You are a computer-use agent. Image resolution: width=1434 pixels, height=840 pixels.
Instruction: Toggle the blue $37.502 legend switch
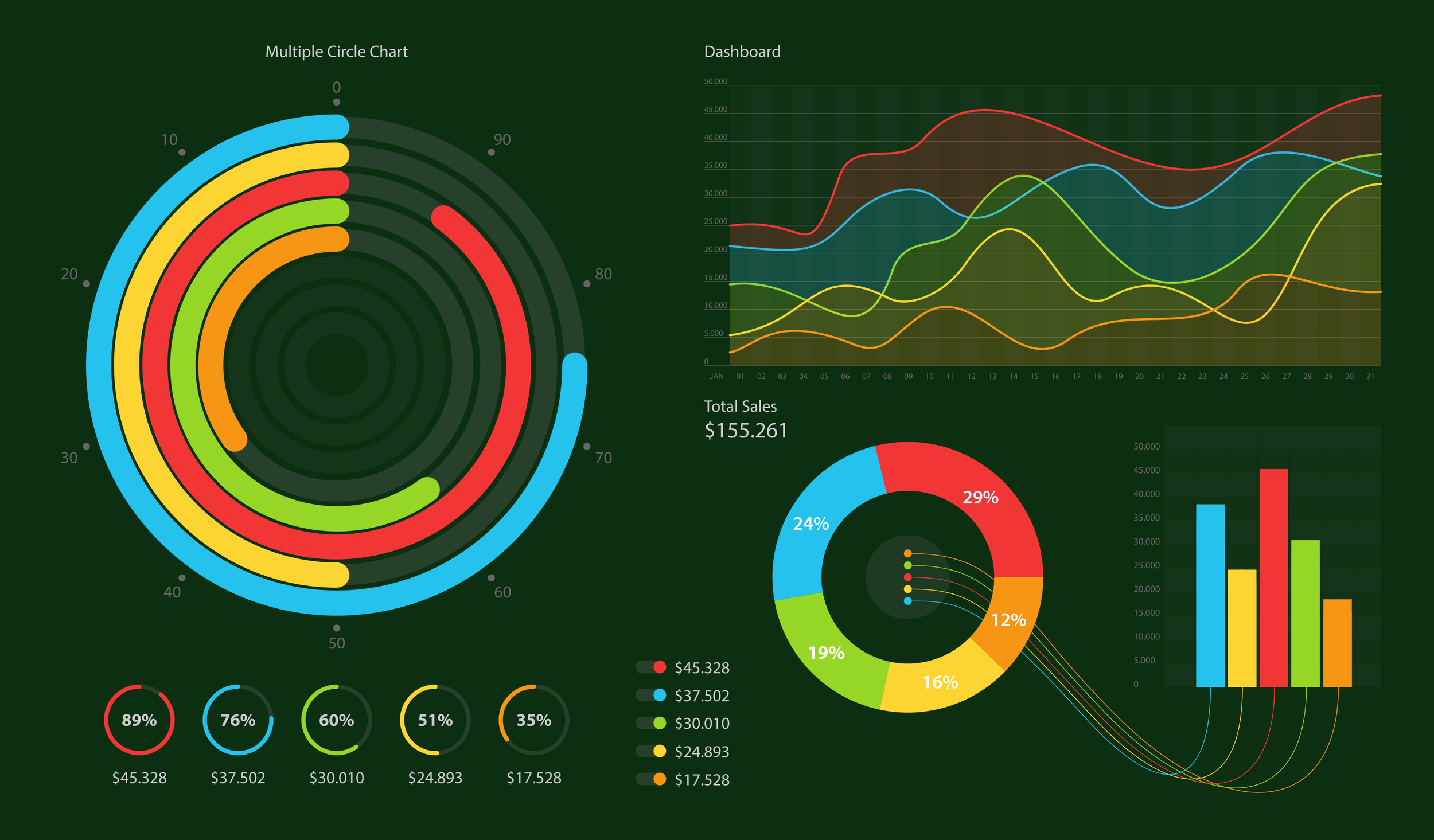(651, 695)
